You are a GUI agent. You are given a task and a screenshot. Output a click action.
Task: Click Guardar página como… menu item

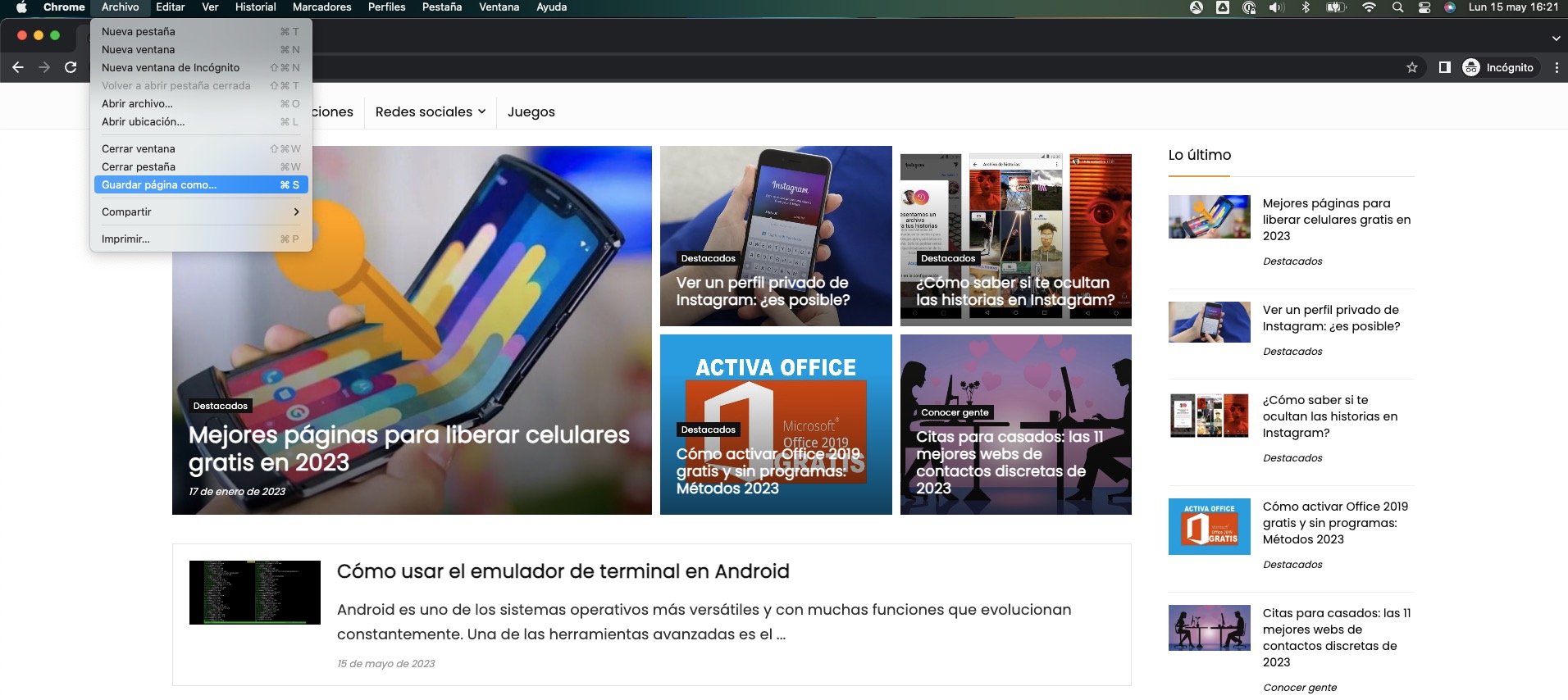pos(201,184)
